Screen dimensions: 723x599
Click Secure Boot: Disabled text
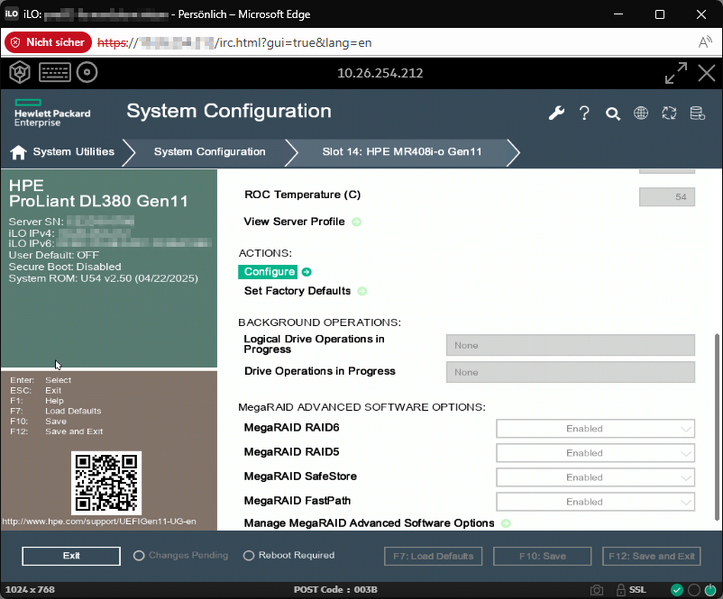pos(65,267)
